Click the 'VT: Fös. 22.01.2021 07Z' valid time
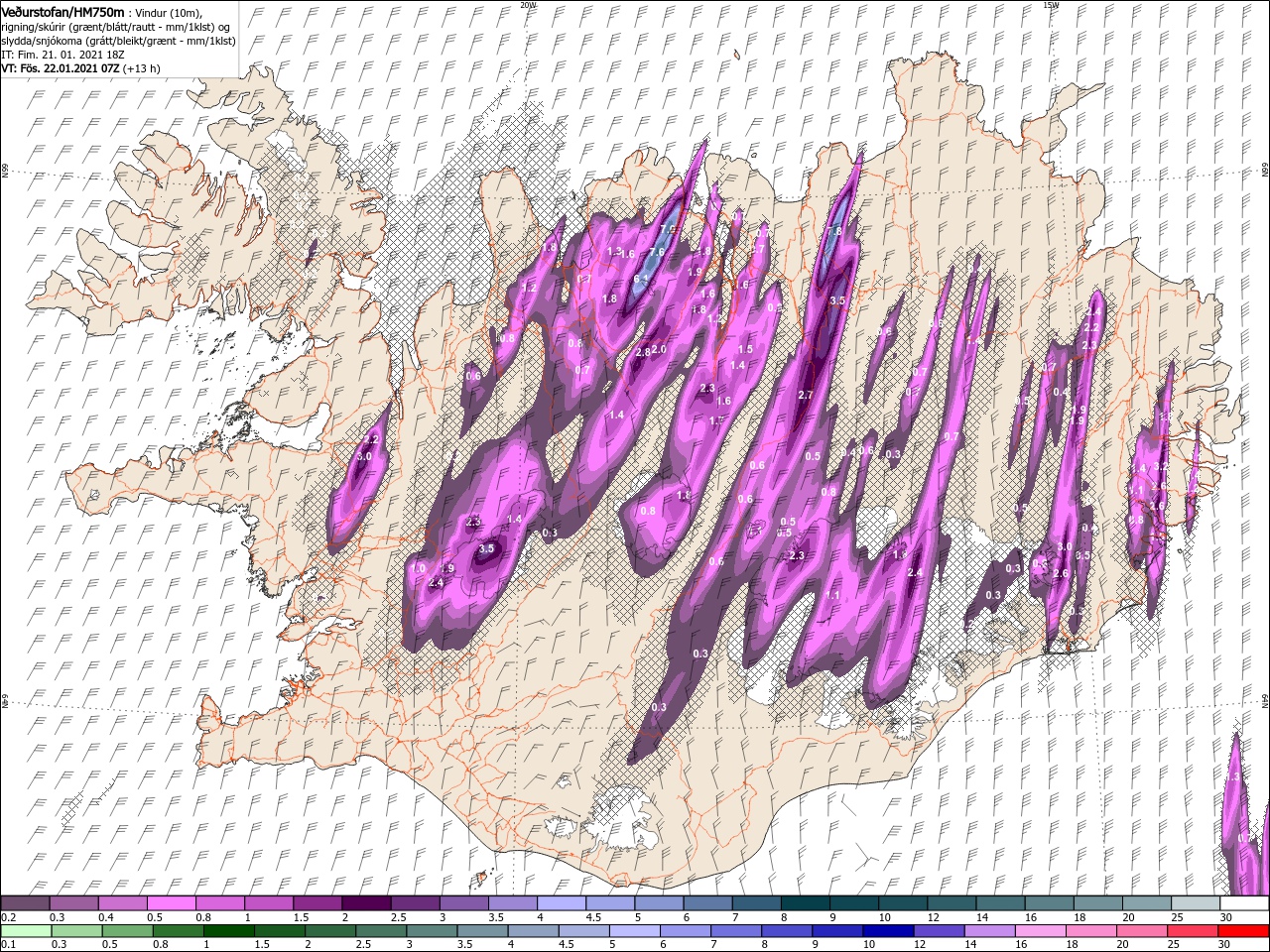The image size is (1270, 952). coord(61,68)
